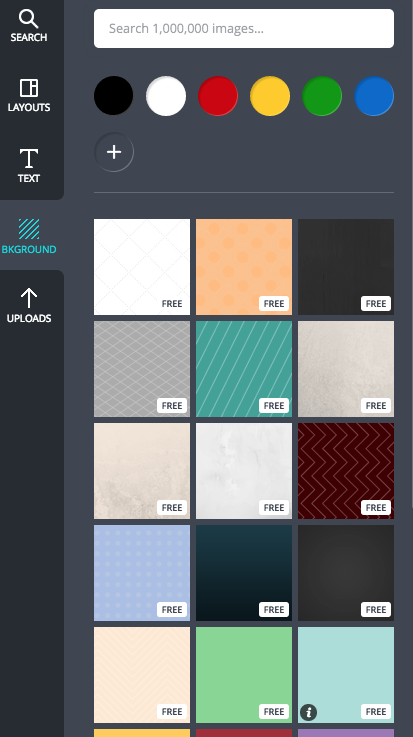Apply the orange polka dot background
The height and width of the screenshot is (737, 413).
(x=244, y=267)
